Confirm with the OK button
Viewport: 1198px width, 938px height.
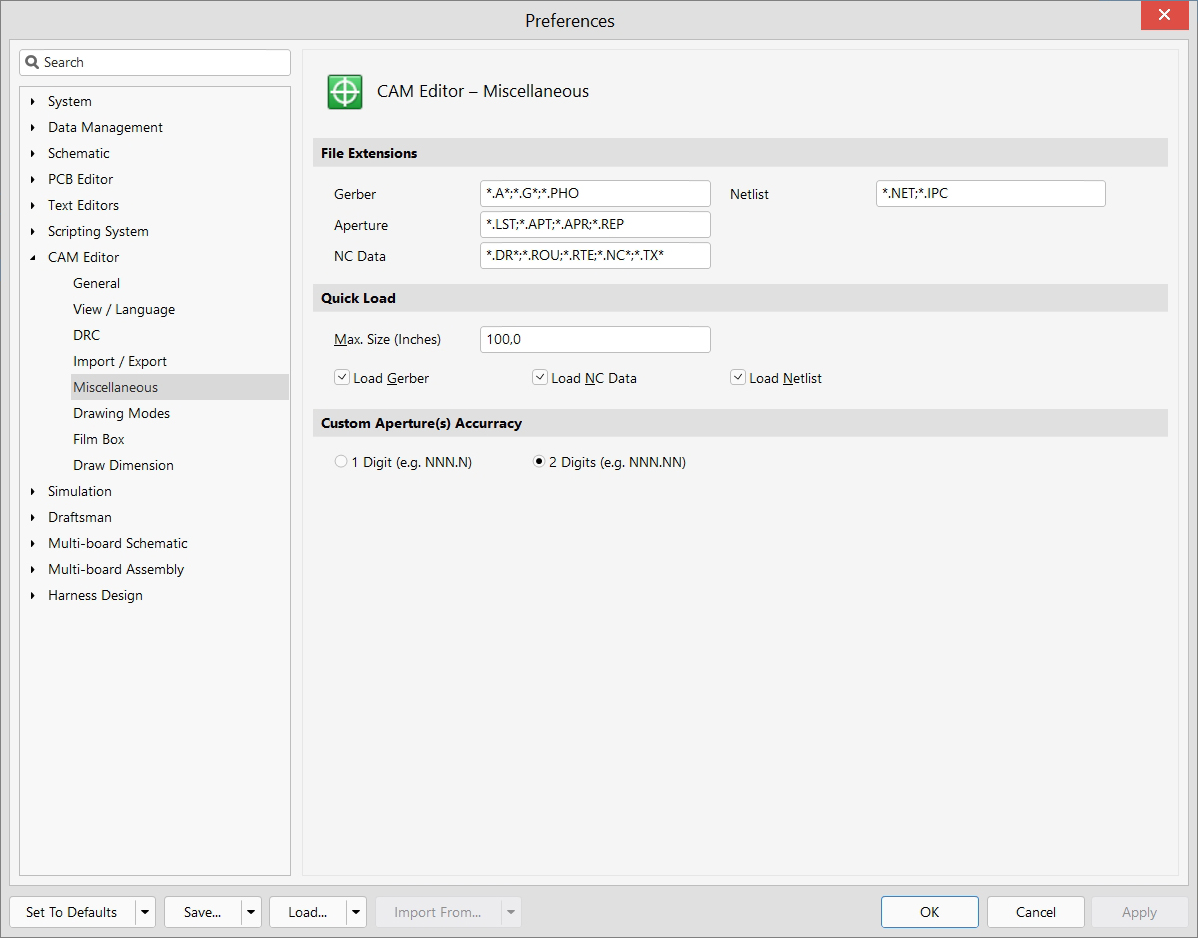click(929, 912)
